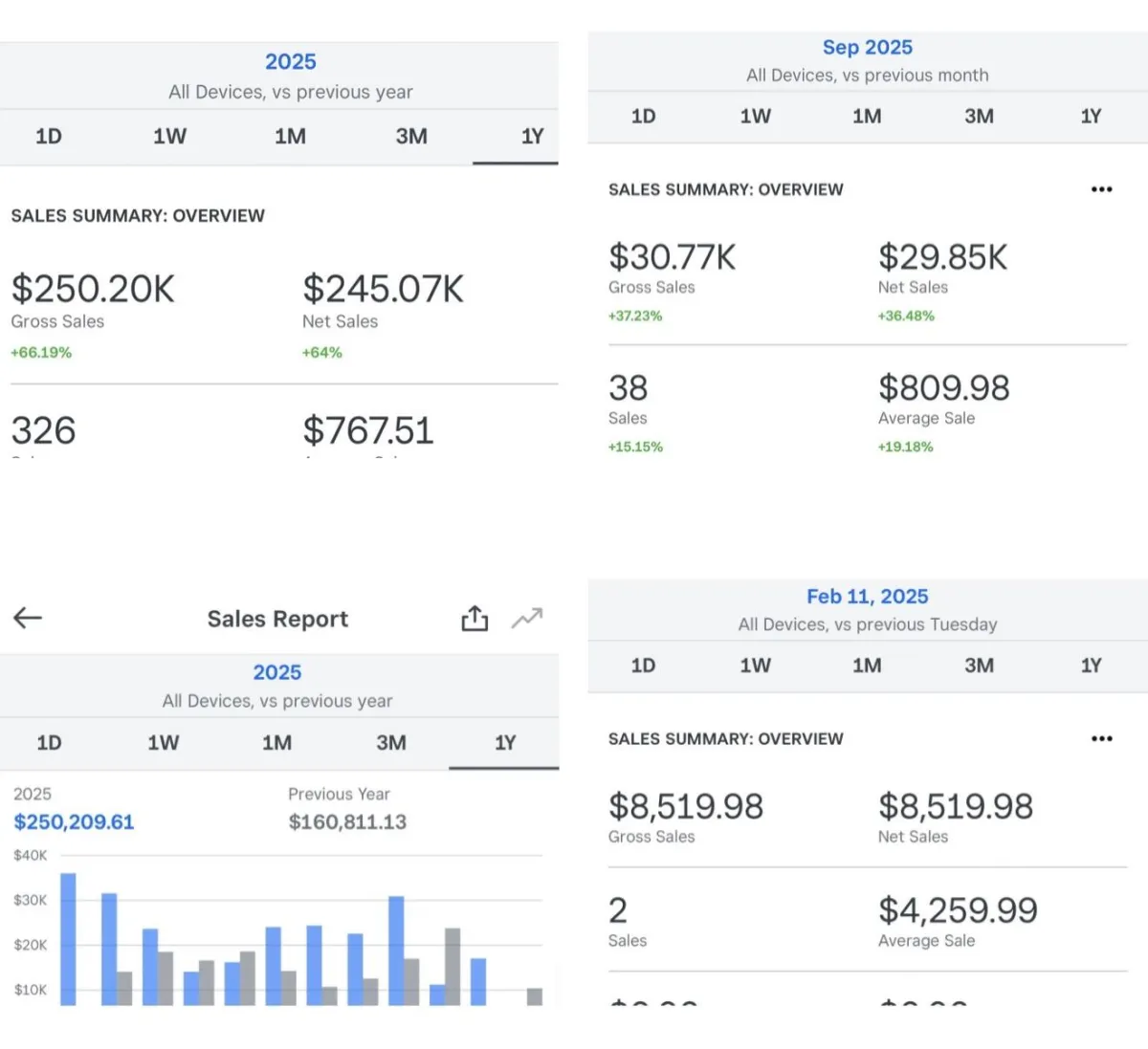Tap the $250,209.61 2025 total

(x=74, y=822)
